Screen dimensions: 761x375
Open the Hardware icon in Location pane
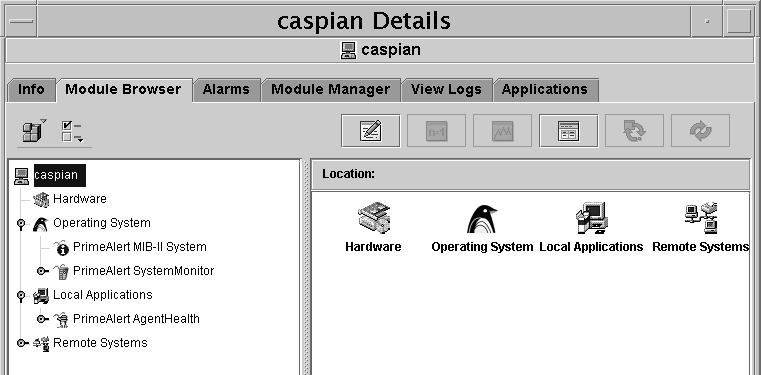(374, 218)
